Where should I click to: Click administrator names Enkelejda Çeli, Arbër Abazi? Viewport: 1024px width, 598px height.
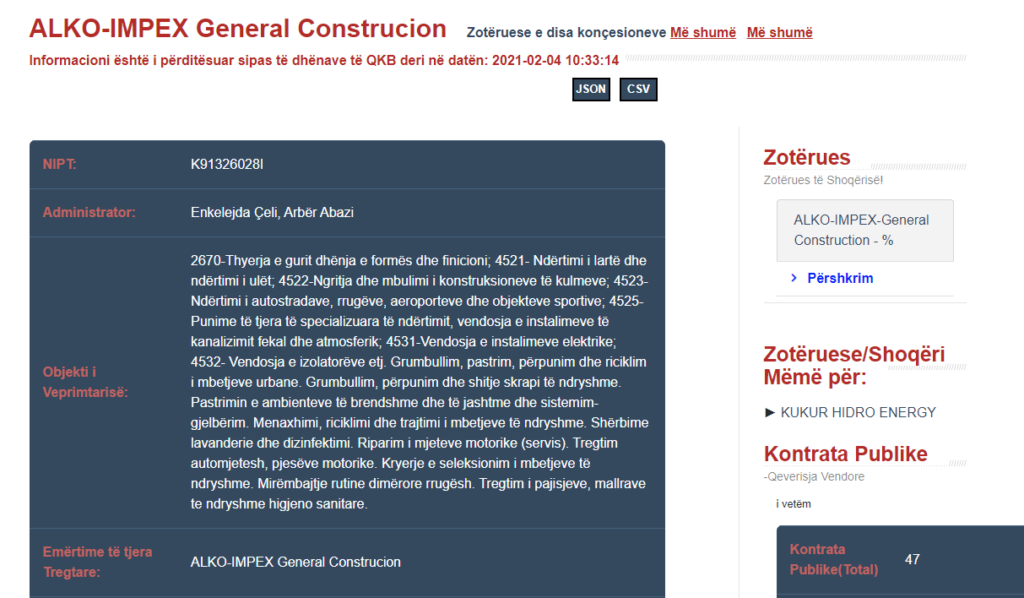point(272,213)
